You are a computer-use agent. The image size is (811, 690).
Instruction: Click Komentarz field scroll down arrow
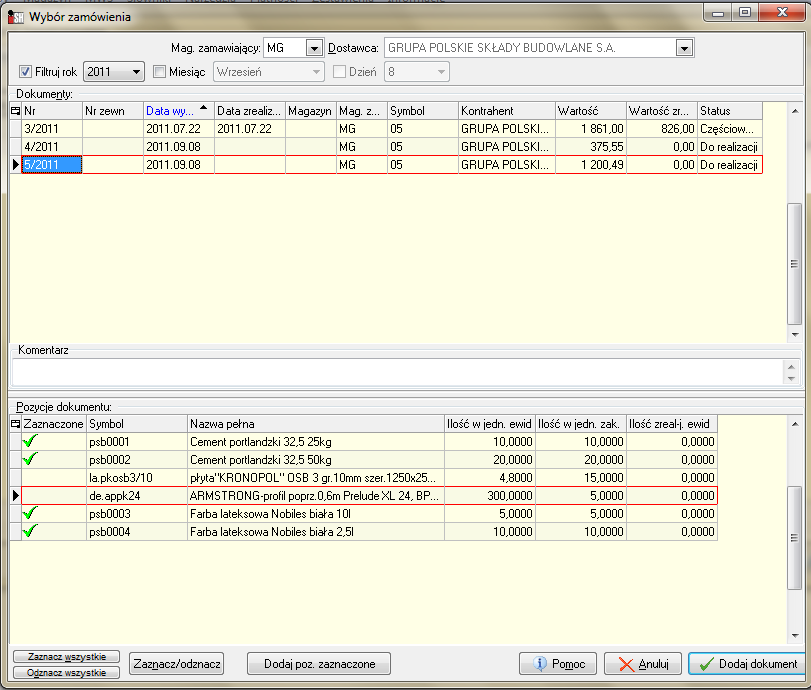pos(791,379)
